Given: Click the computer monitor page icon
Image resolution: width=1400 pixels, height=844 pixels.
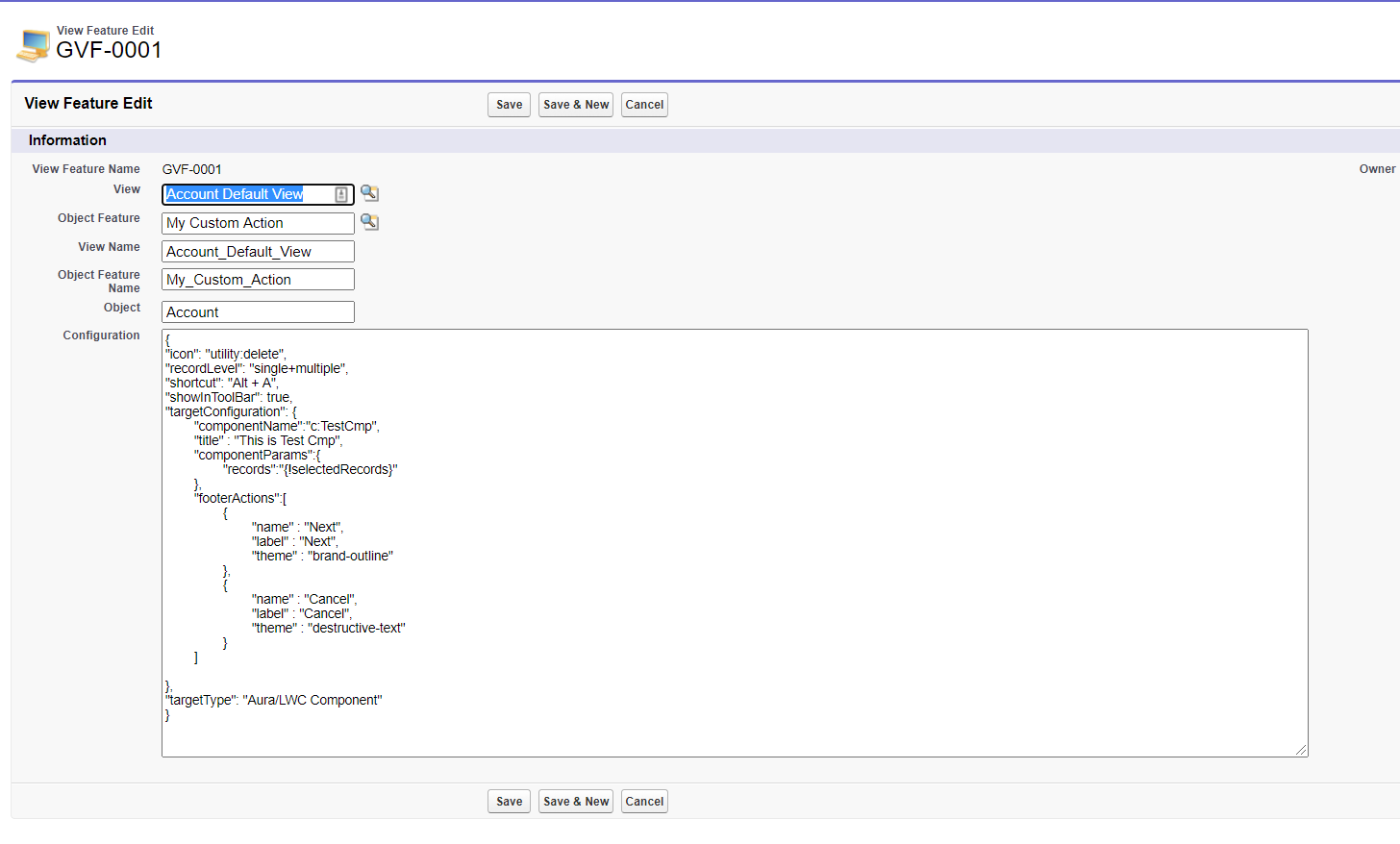Looking at the screenshot, I should (x=34, y=44).
